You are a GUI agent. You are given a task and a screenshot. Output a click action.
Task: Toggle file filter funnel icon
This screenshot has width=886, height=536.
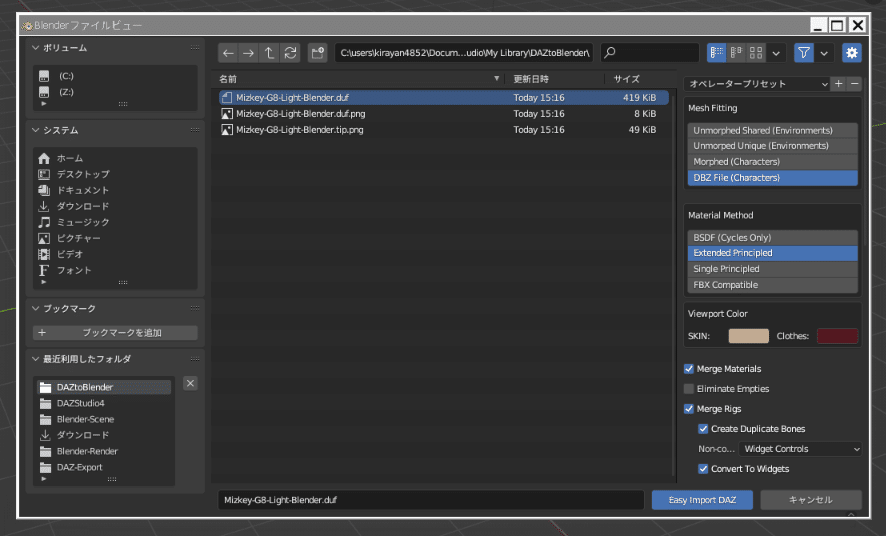(804, 53)
